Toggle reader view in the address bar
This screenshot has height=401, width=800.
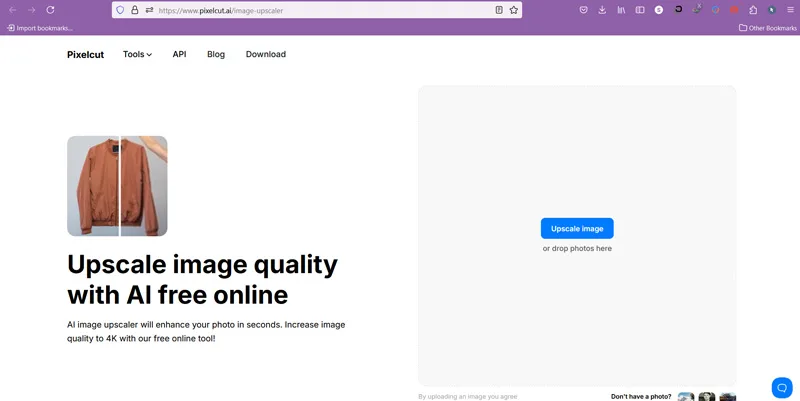[499, 10]
